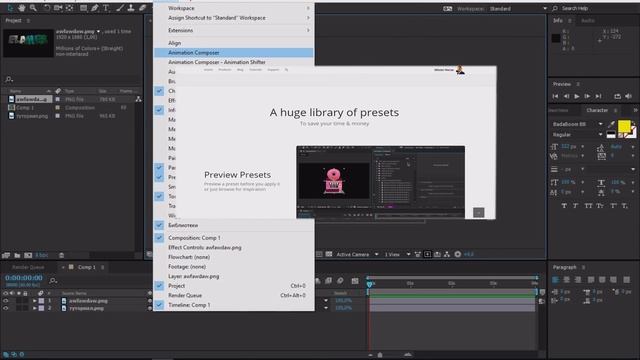
Task: Open the Extensions submenu
Action: click(234, 31)
